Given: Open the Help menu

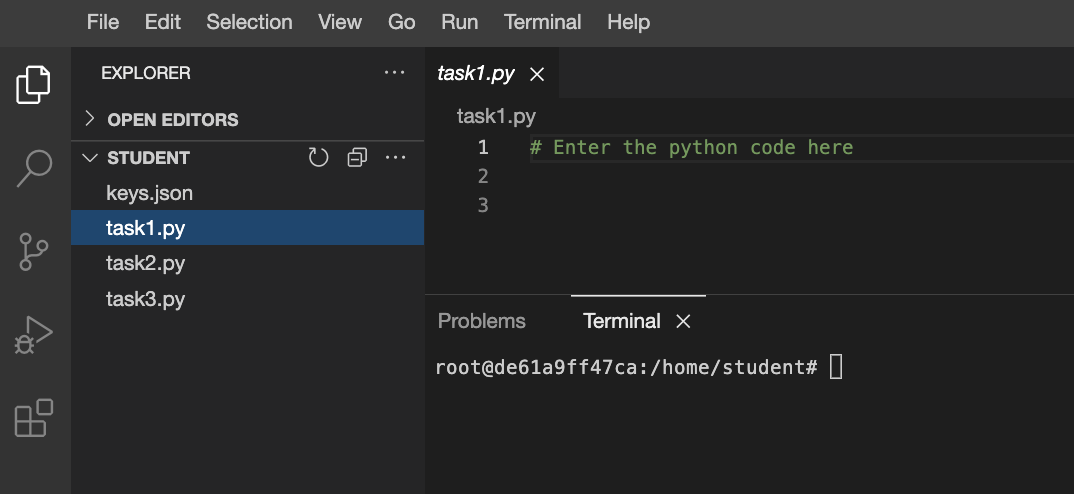Looking at the screenshot, I should click(x=629, y=23).
